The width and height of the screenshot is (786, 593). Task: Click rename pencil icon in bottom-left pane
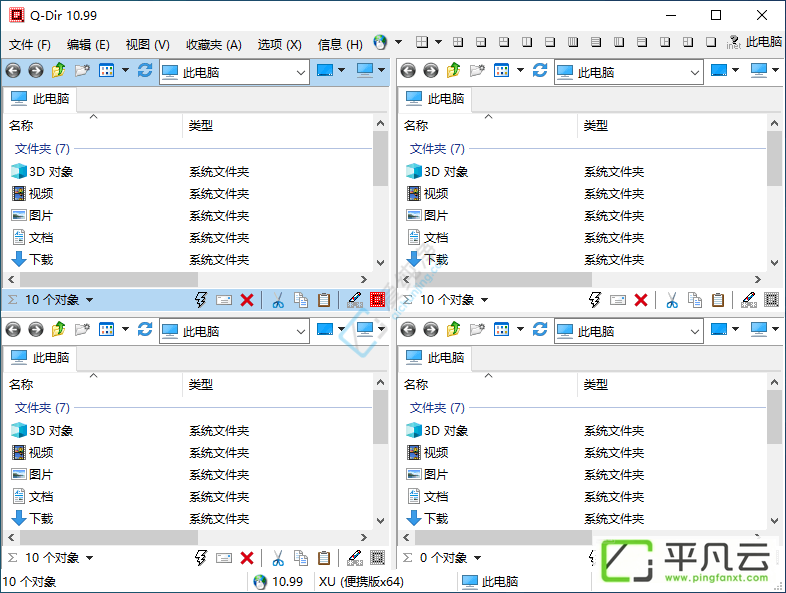(x=355, y=557)
